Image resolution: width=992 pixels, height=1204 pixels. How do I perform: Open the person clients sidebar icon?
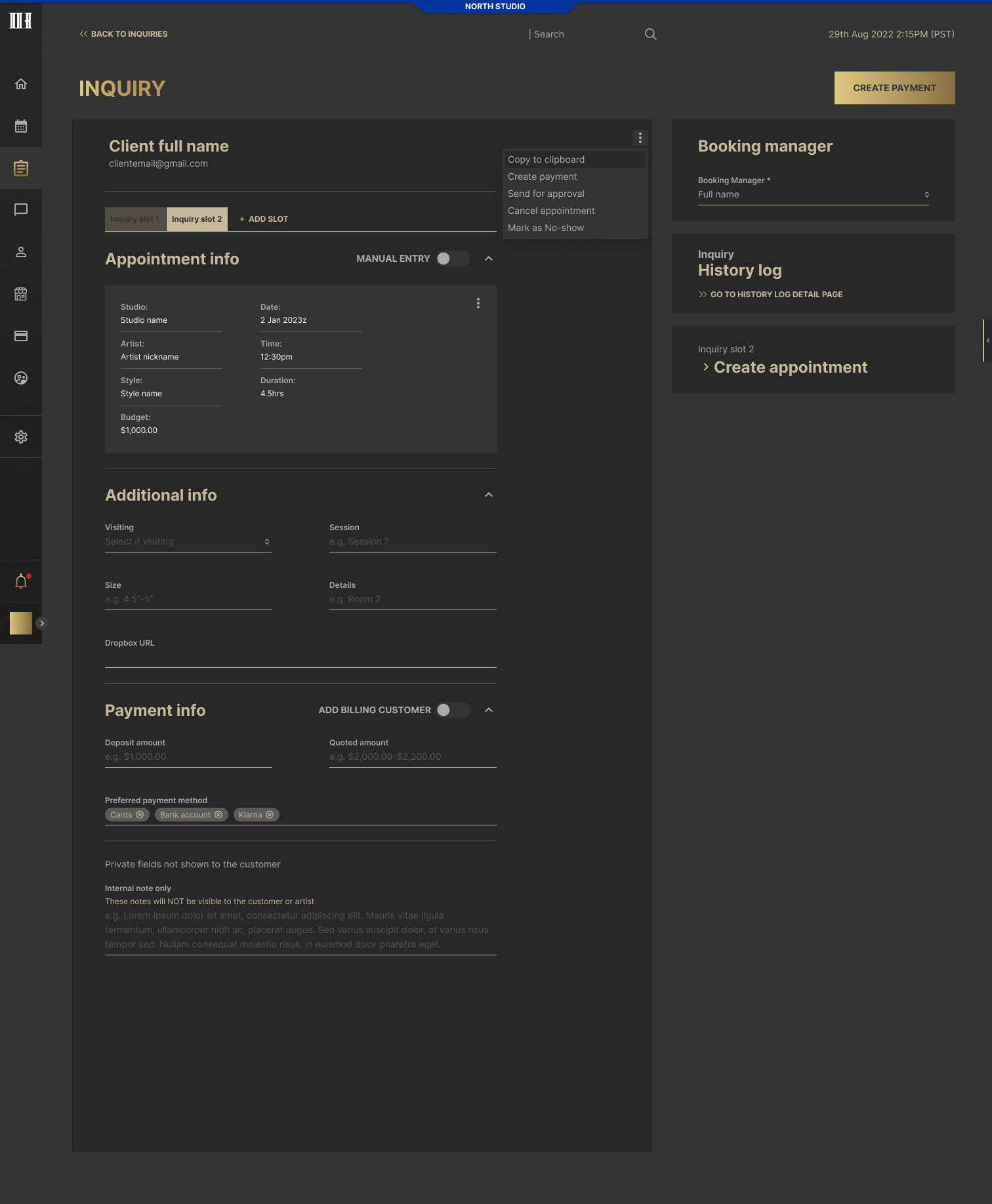pos(21,252)
